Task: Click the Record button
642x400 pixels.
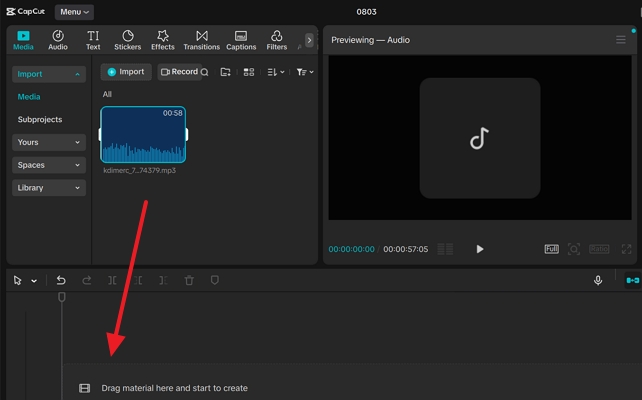Action: coord(179,72)
